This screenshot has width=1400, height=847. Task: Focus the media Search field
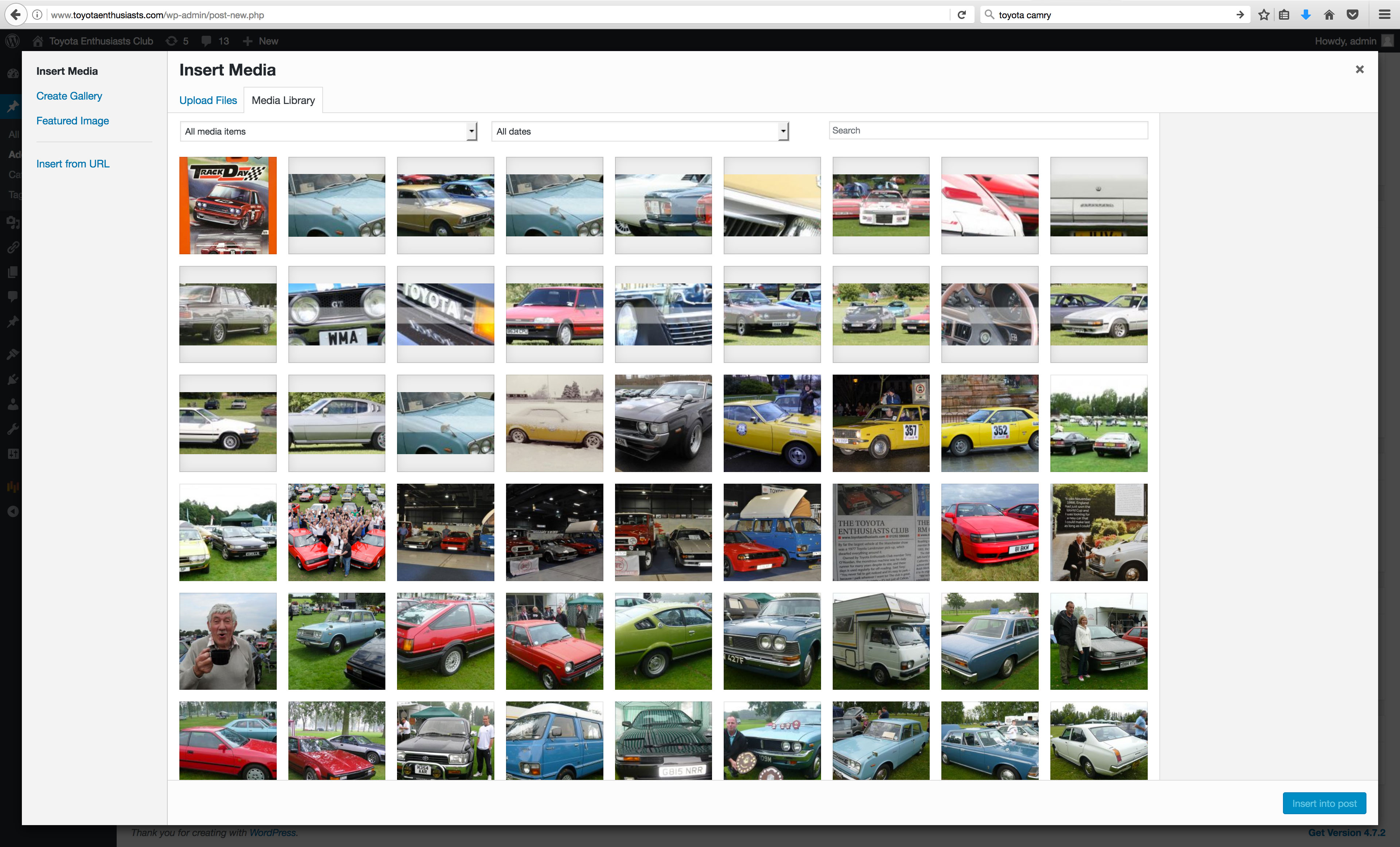(988, 130)
